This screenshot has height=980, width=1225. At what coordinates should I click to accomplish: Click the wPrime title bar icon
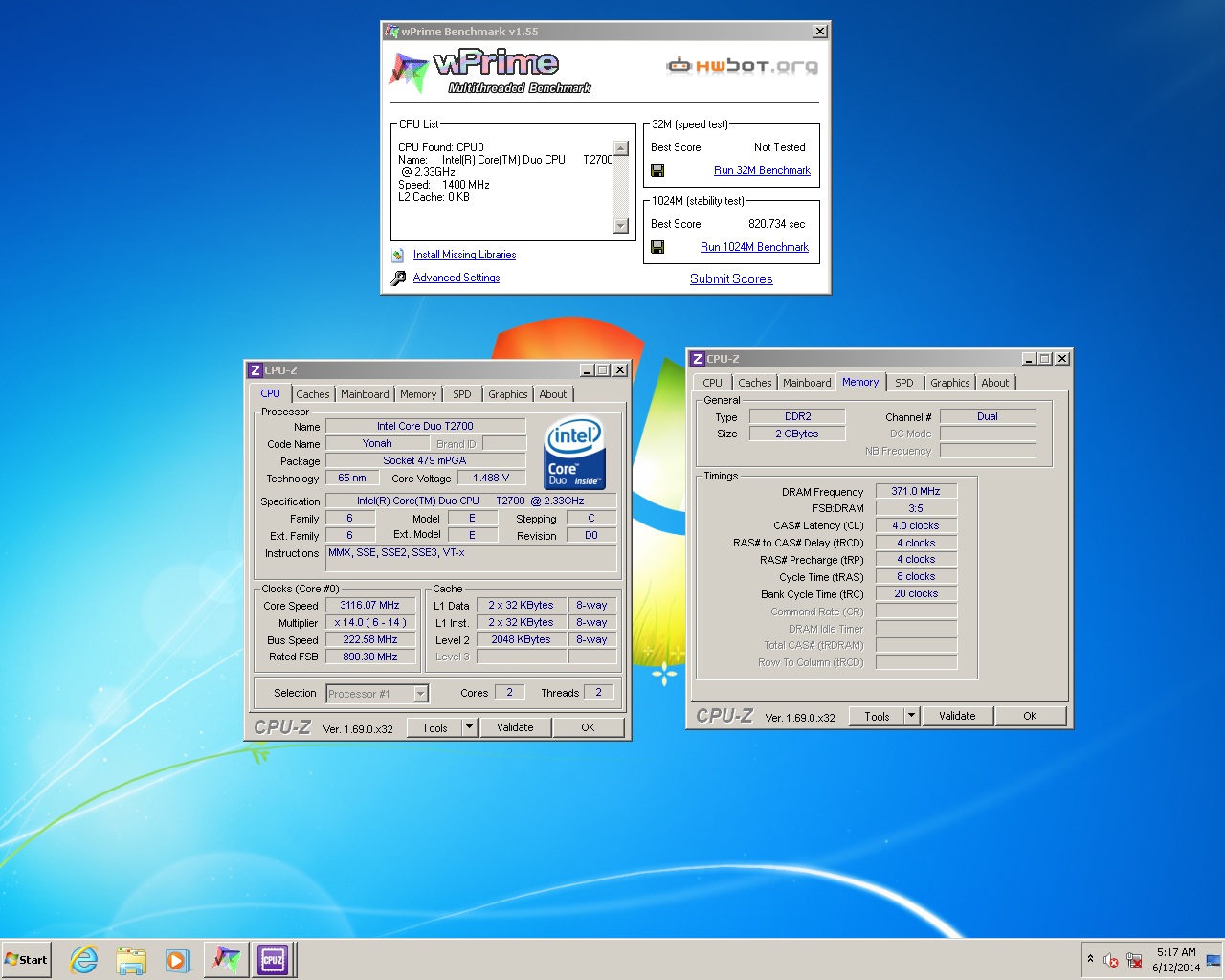391,32
